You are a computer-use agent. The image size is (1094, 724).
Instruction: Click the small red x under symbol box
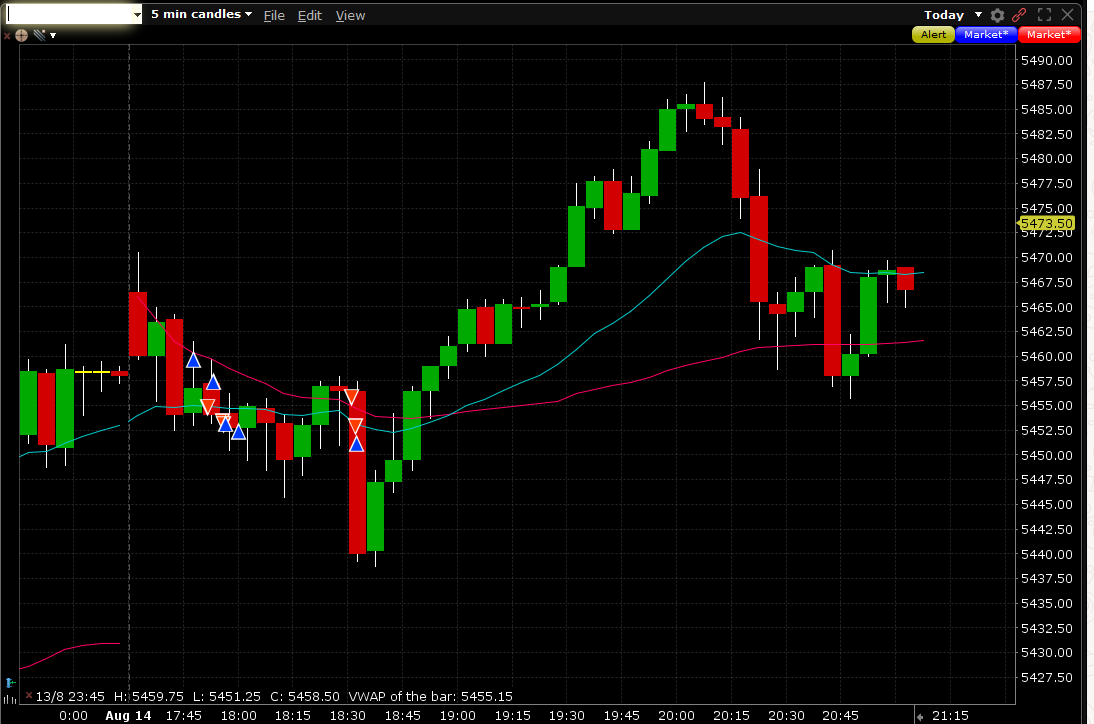pos(7,36)
